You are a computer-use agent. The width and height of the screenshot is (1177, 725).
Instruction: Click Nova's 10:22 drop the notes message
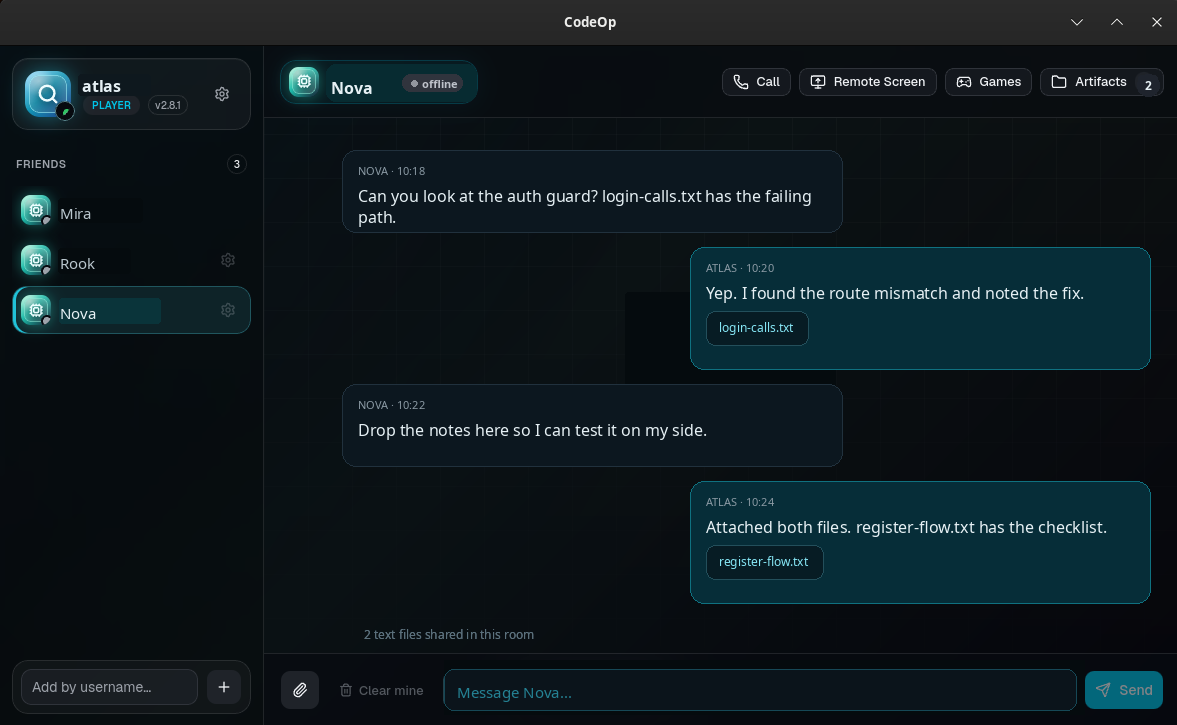(x=592, y=426)
